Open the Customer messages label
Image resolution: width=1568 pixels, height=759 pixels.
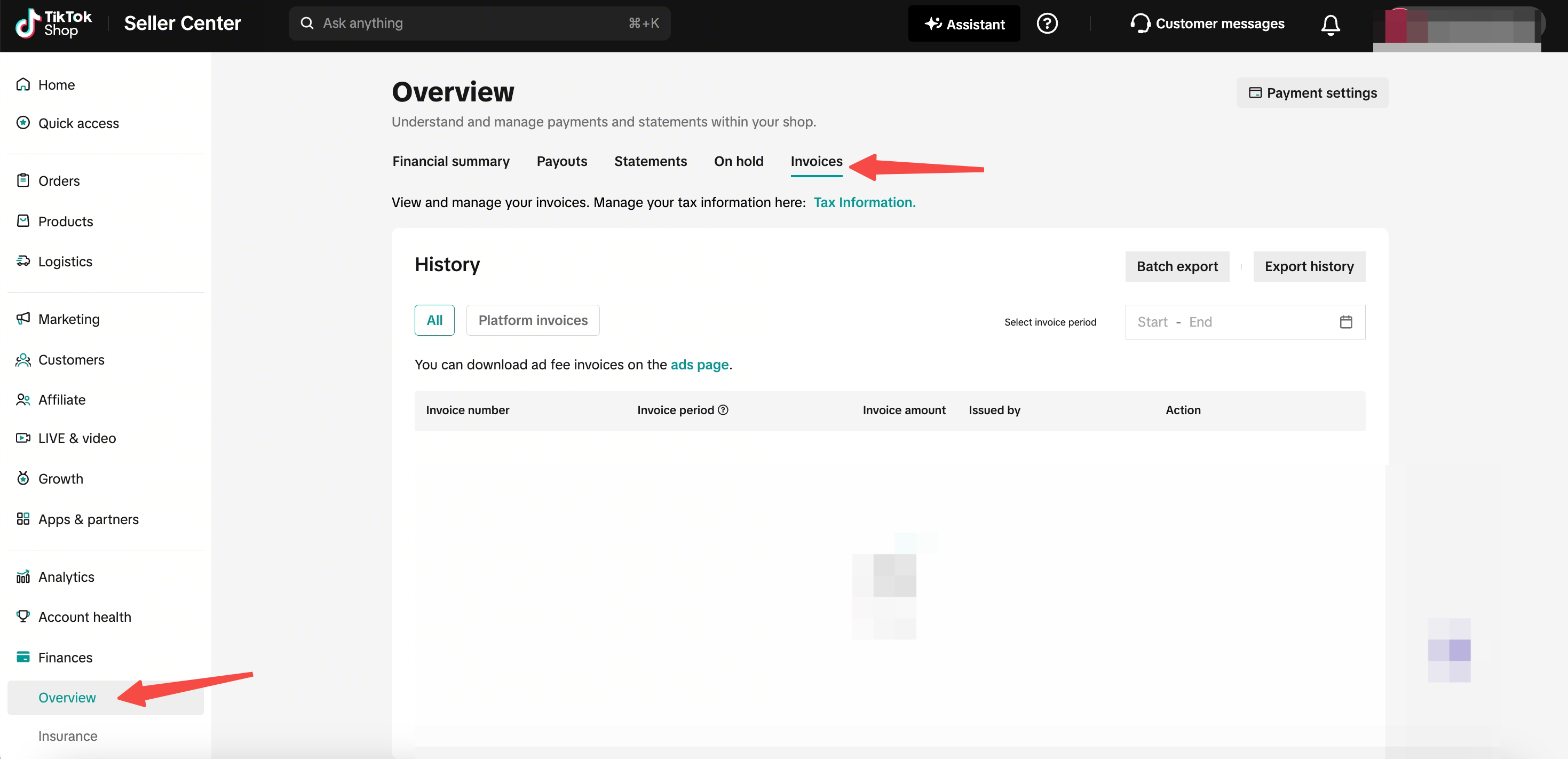point(1220,23)
